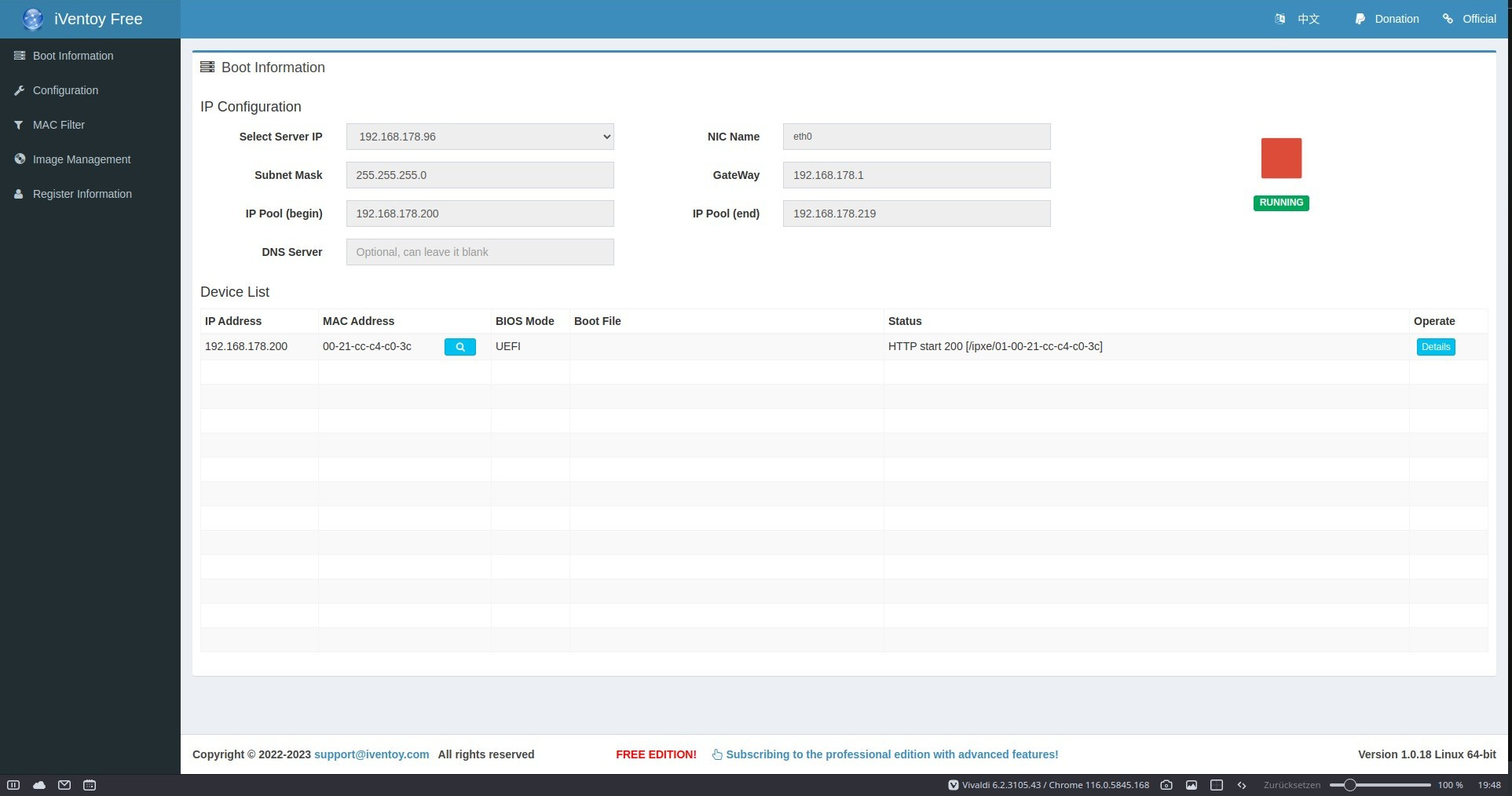The width and height of the screenshot is (1512, 796).
Task: Toggle images with the picture icon
Action: click(1192, 785)
